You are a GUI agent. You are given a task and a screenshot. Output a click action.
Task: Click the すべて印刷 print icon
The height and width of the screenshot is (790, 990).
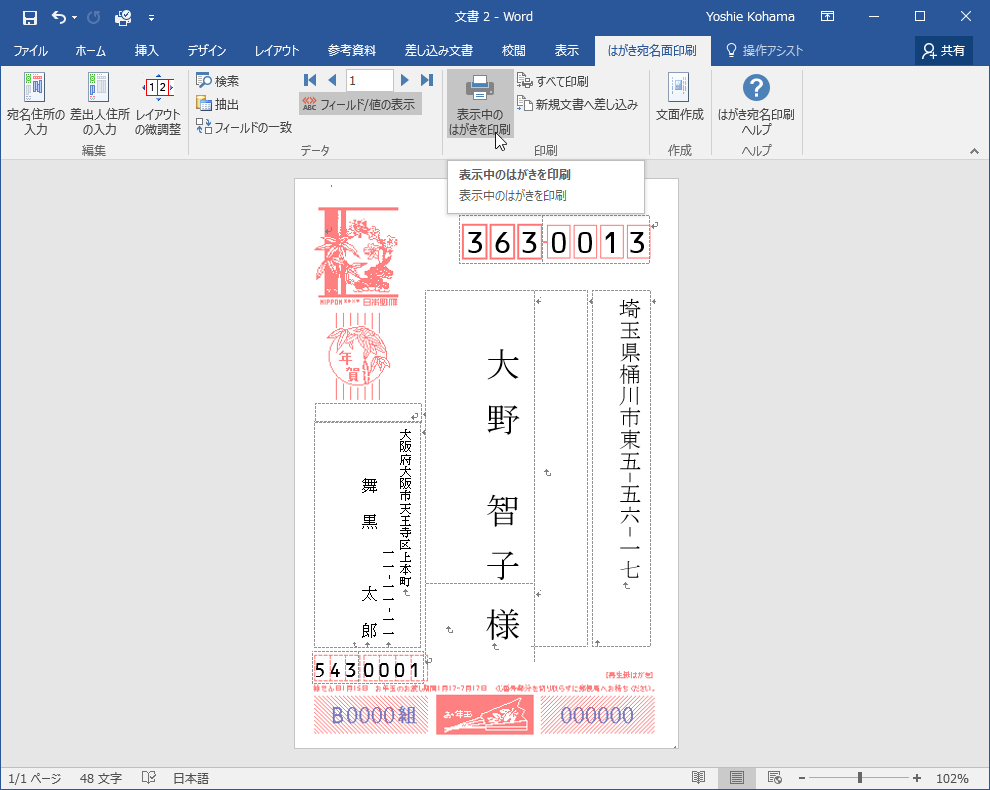pyautogui.click(x=548, y=80)
